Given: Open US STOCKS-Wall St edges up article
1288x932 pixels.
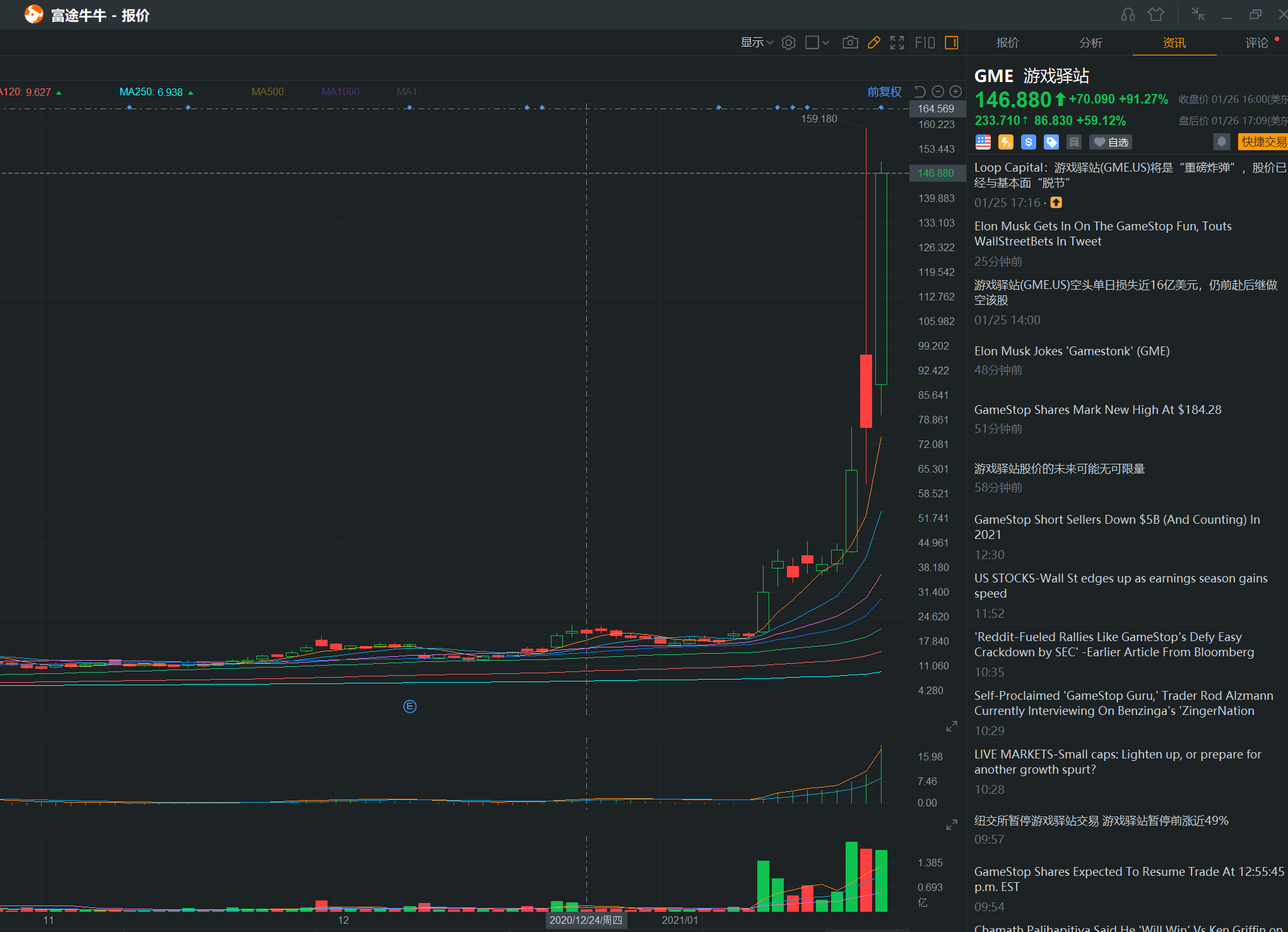Looking at the screenshot, I should click(1127, 595).
